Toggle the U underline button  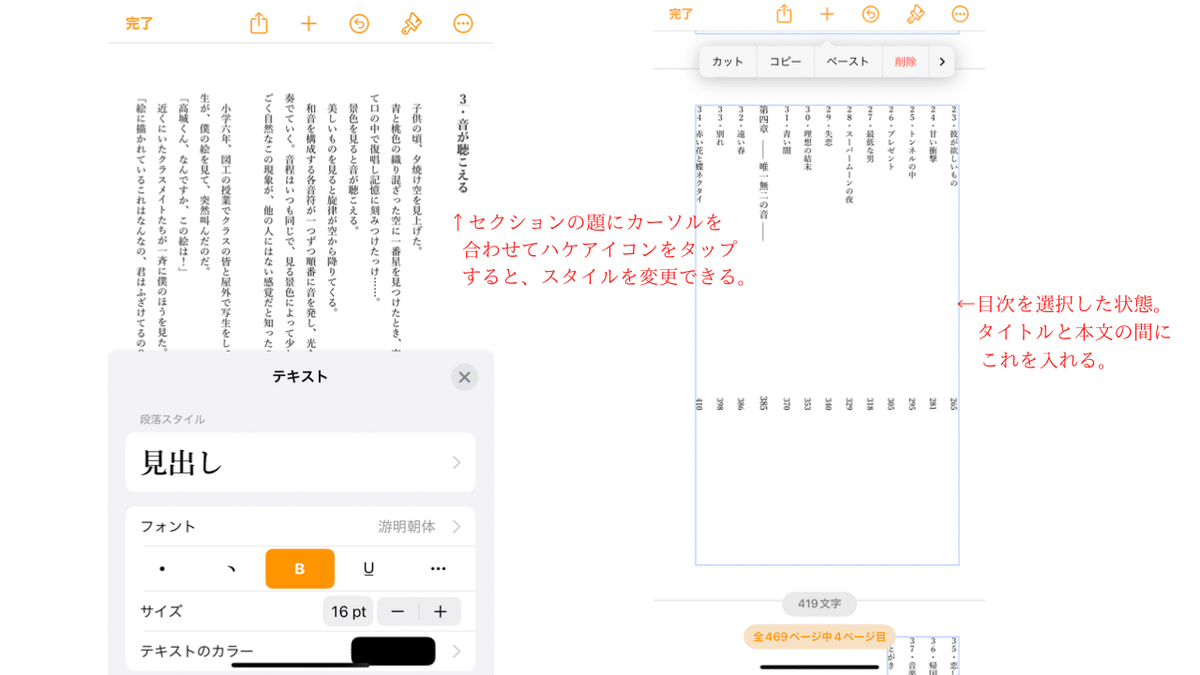pyautogui.click(x=369, y=569)
